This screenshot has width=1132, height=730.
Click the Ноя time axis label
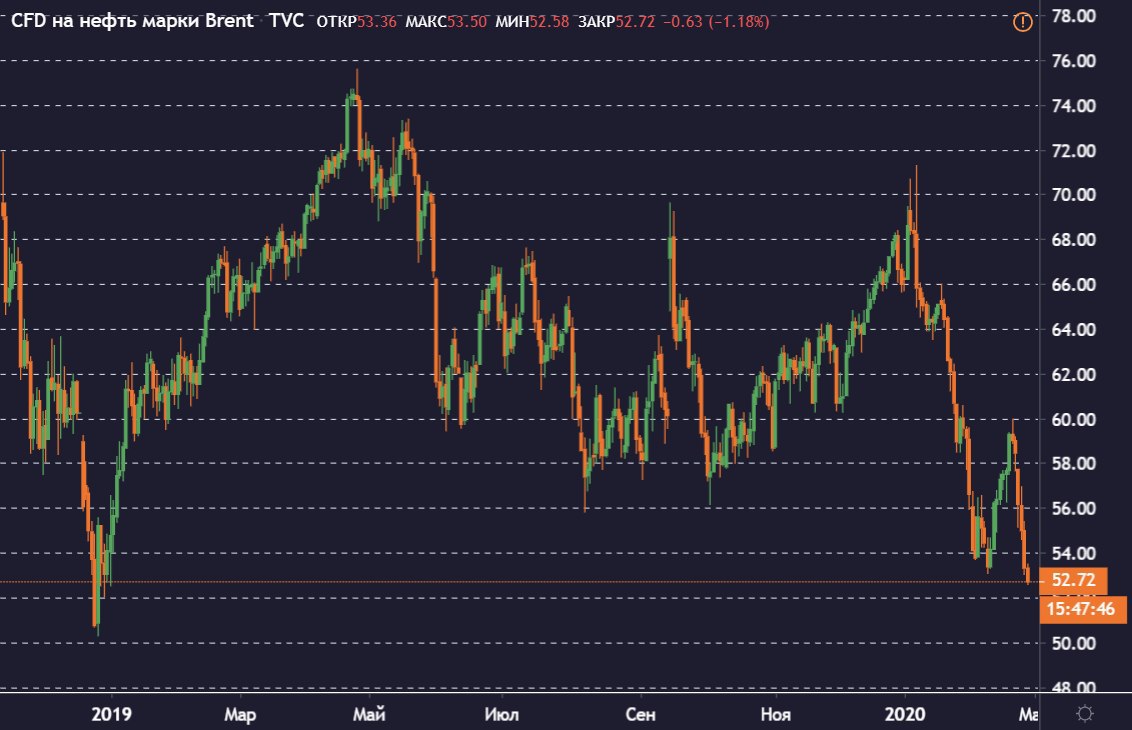(x=776, y=714)
